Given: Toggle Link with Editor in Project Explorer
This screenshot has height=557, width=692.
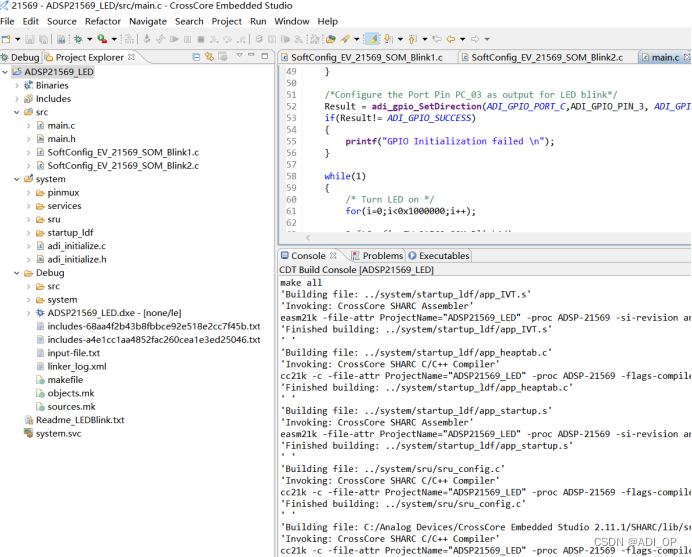Looking at the screenshot, I should [209, 56].
